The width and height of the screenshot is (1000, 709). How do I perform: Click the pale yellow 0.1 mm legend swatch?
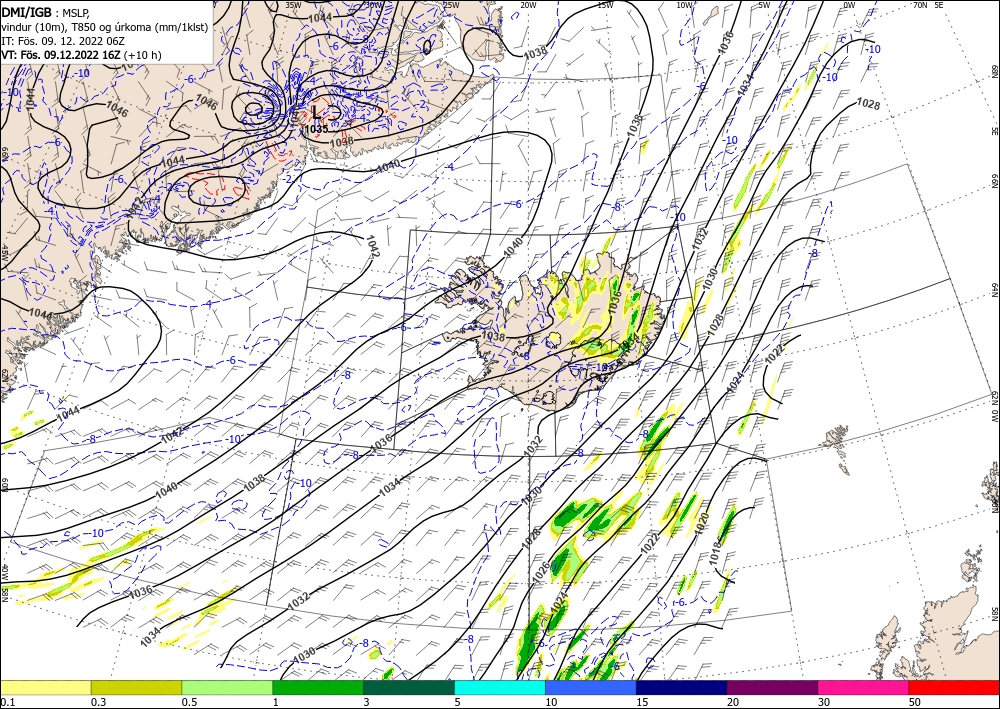(x=45, y=687)
